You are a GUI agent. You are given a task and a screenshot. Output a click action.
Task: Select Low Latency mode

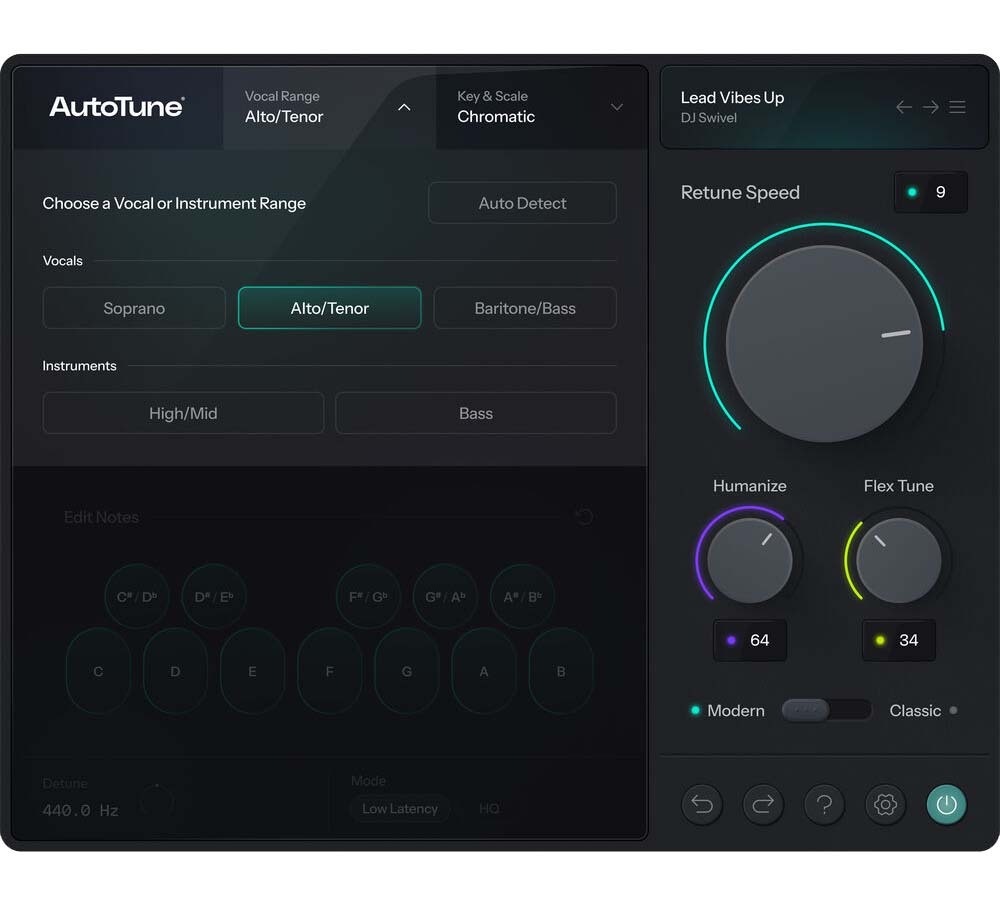point(400,808)
